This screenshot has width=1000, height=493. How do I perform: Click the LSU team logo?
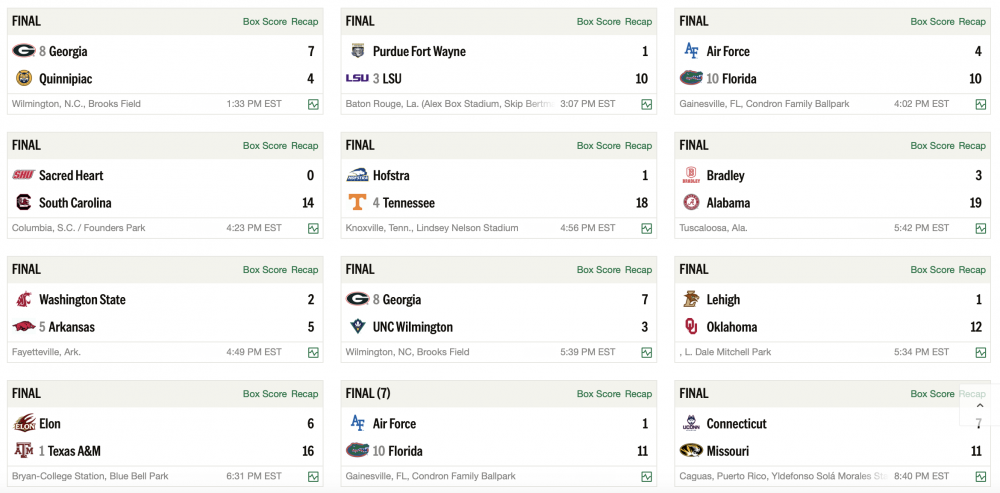coord(357,78)
